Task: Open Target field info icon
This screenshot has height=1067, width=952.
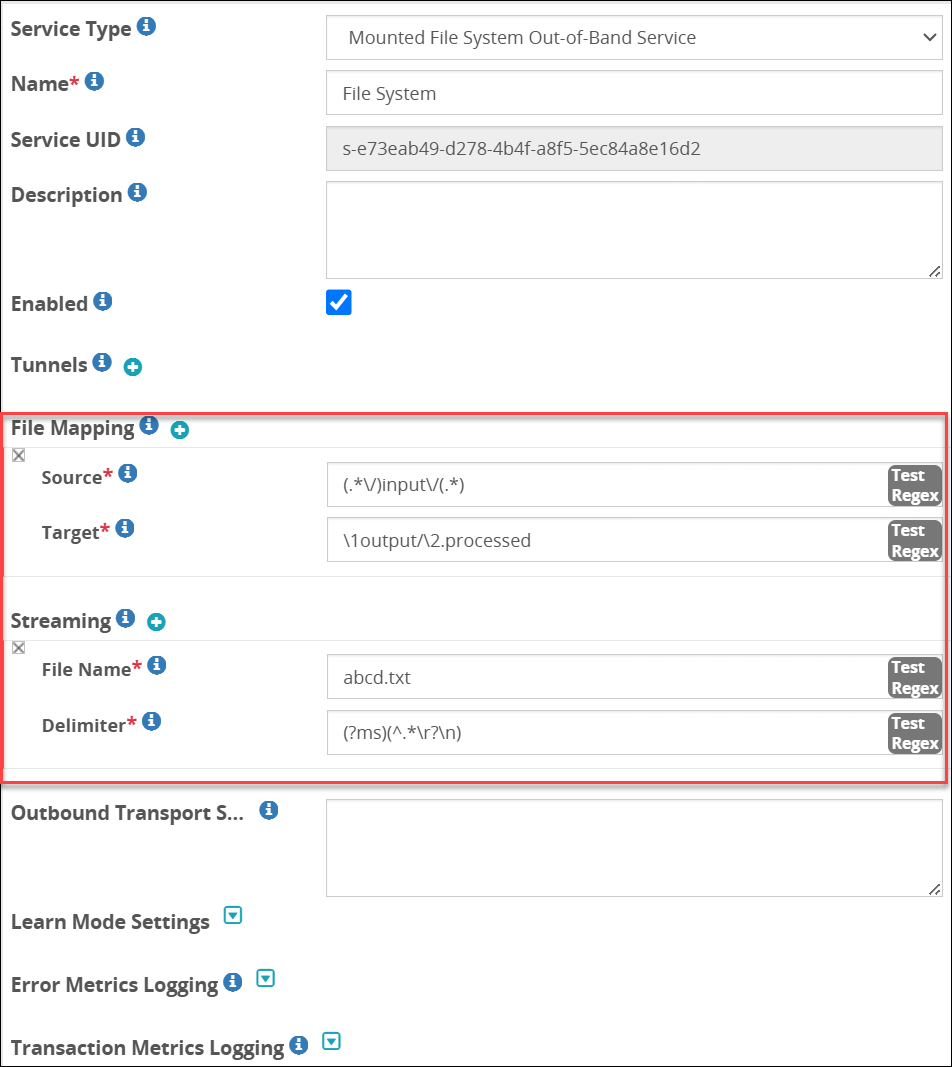Action: pyautogui.click(x=125, y=528)
